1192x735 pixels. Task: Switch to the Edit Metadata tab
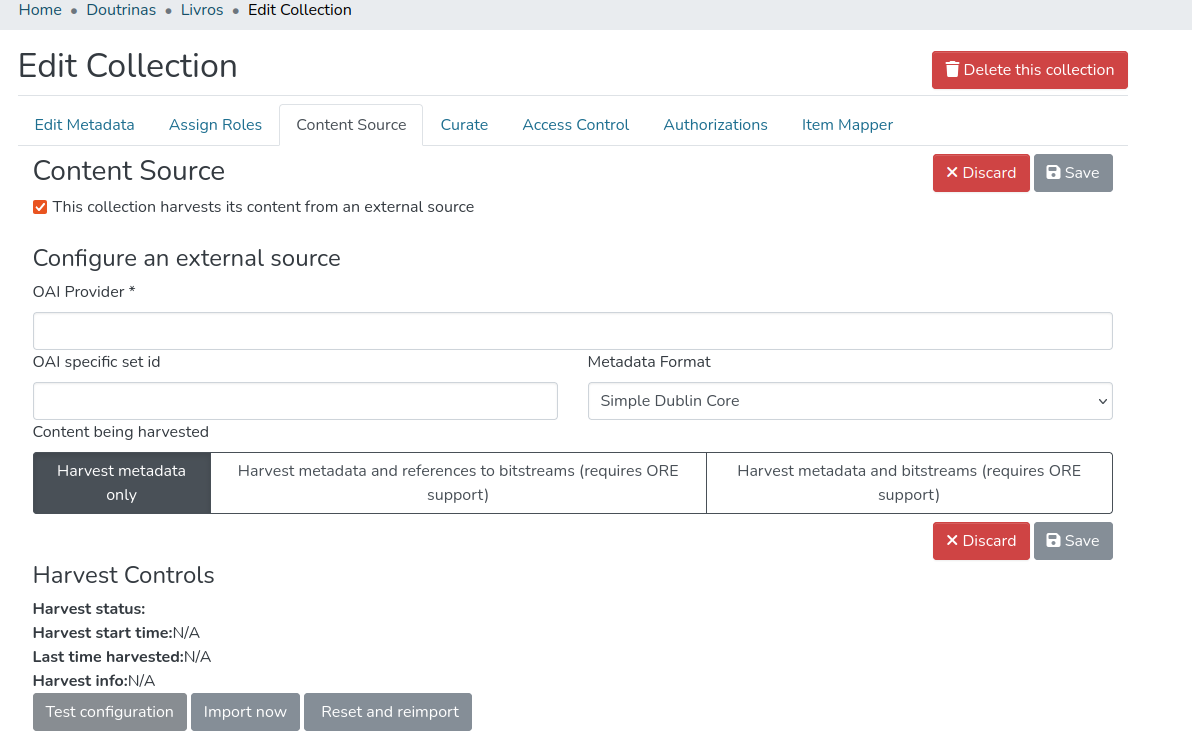coord(84,125)
